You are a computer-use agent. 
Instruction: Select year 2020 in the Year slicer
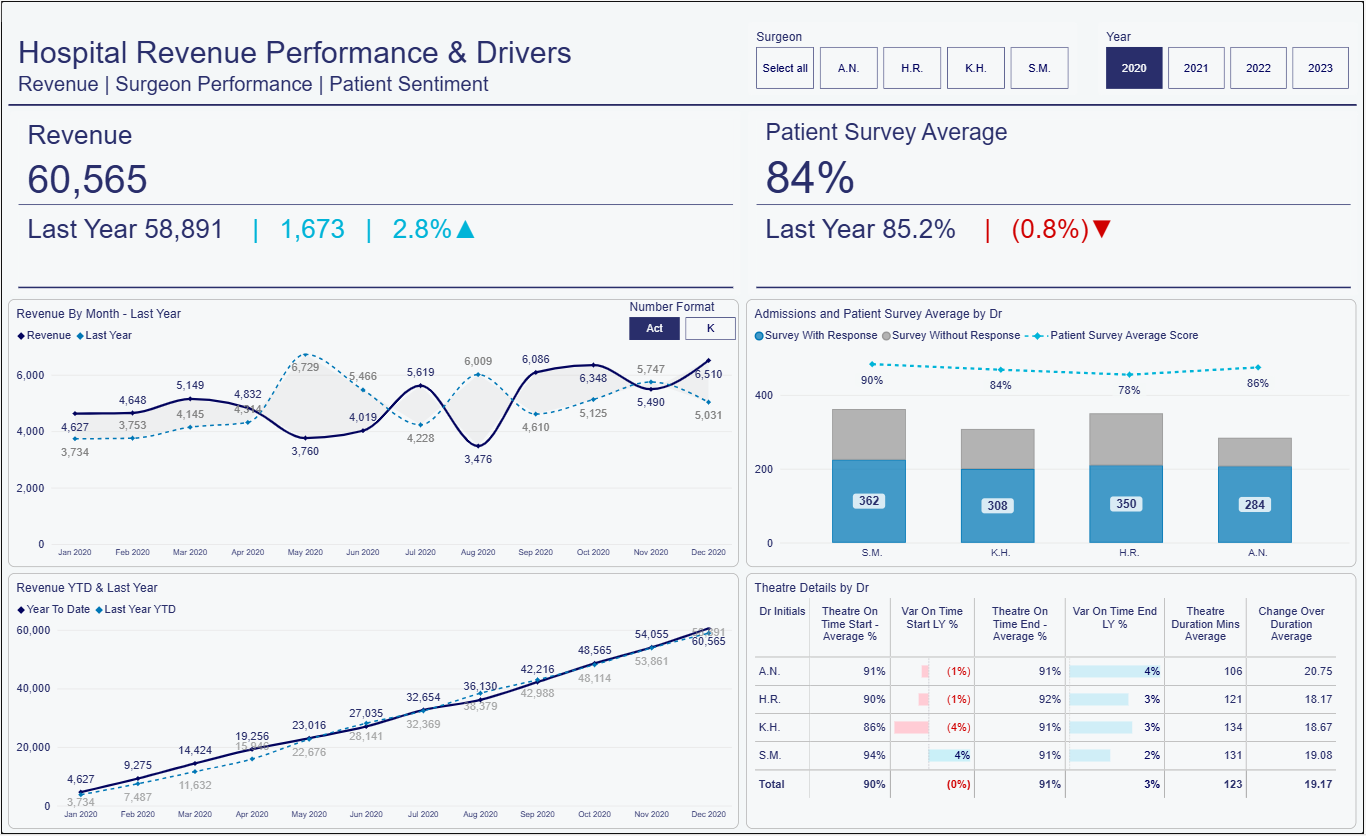1134,68
